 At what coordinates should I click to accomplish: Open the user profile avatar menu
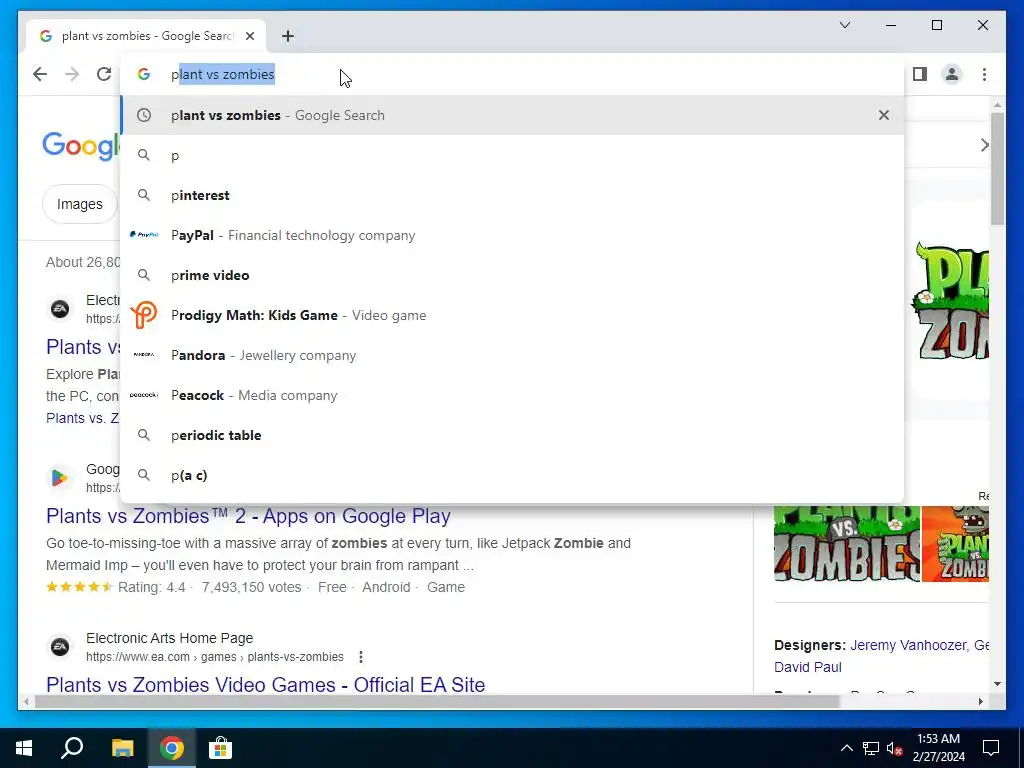click(952, 74)
